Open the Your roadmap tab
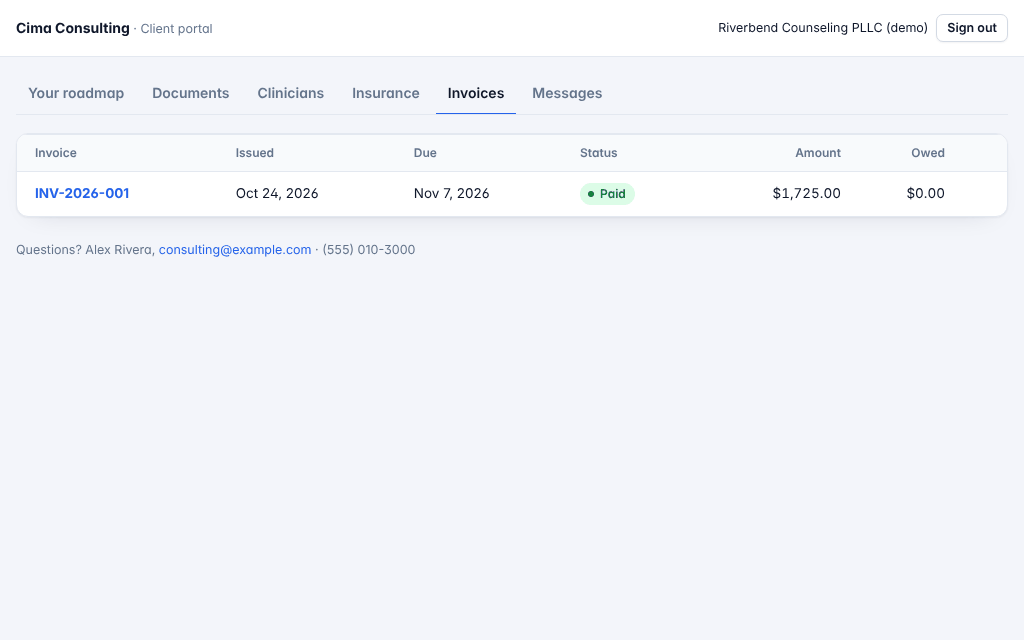The height and width of the screenshot is (640, 1024). point(76,93)
